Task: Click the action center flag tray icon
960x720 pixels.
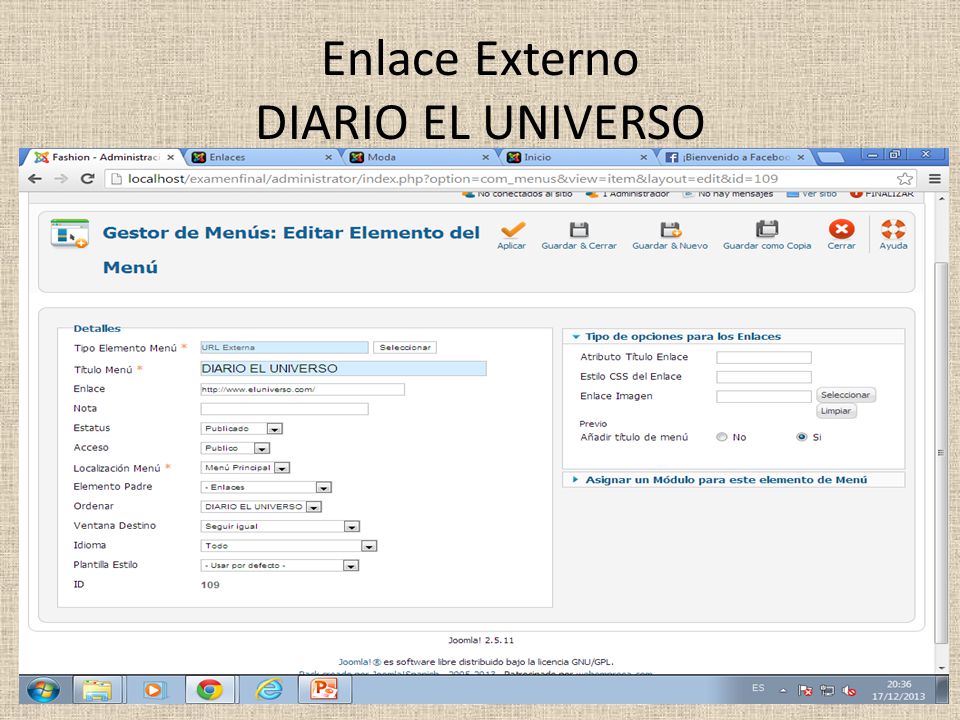Action: click(805, 690)
